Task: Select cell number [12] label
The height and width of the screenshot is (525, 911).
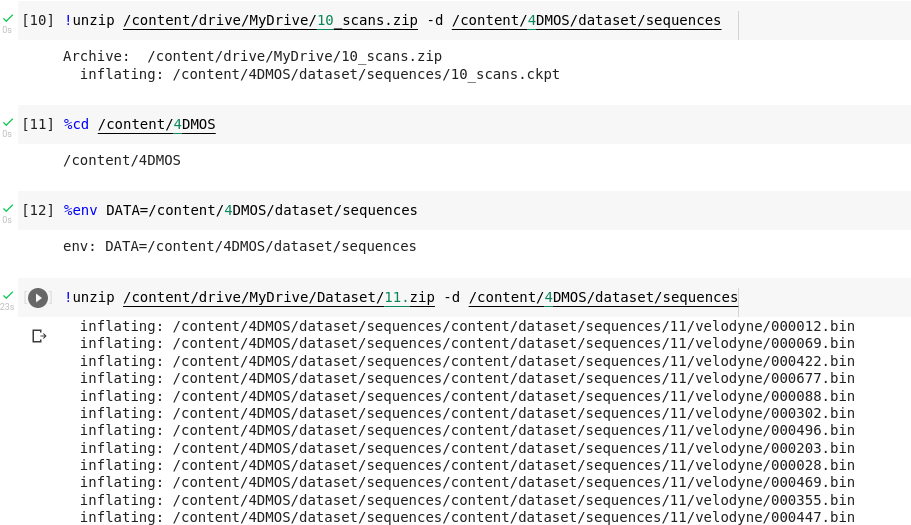Action: pyautogui.click(x=38, y=210)
